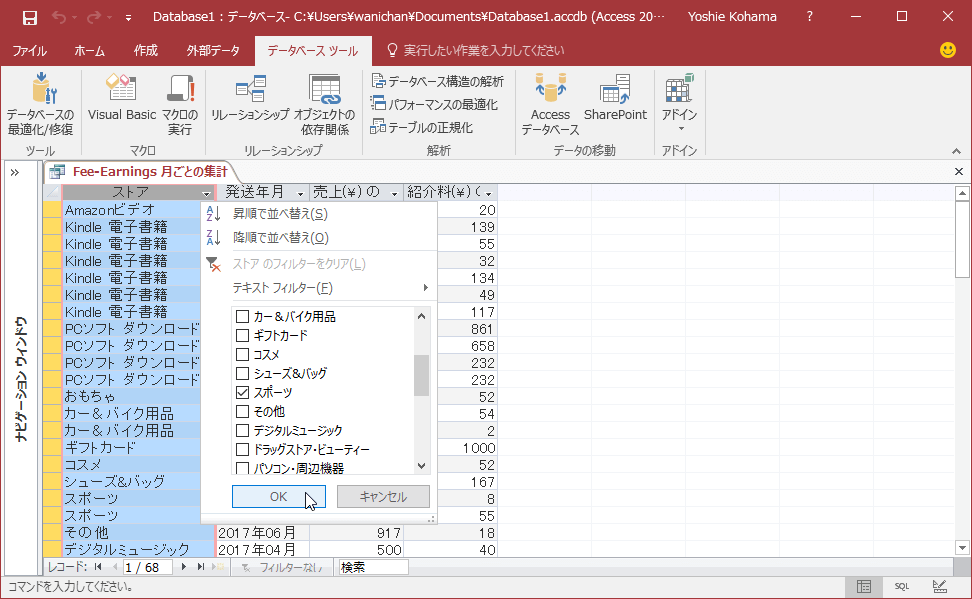Open 発送年月 column filter dropdown
The width and height of the screenshot is (972, 599).
point(301,193)
